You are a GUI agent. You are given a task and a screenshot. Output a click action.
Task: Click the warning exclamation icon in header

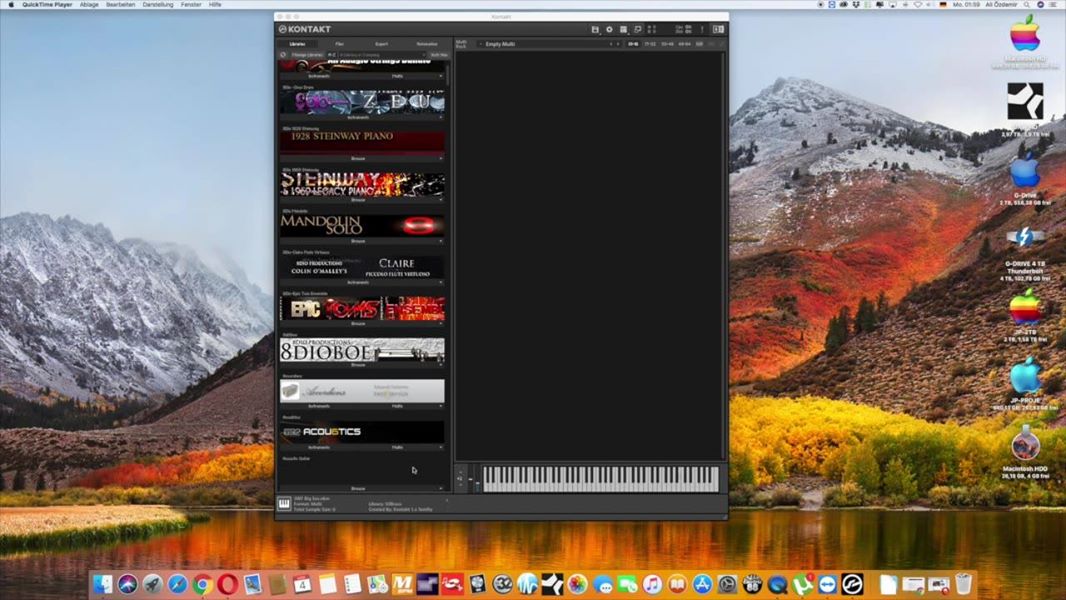(x=702, y=29)
